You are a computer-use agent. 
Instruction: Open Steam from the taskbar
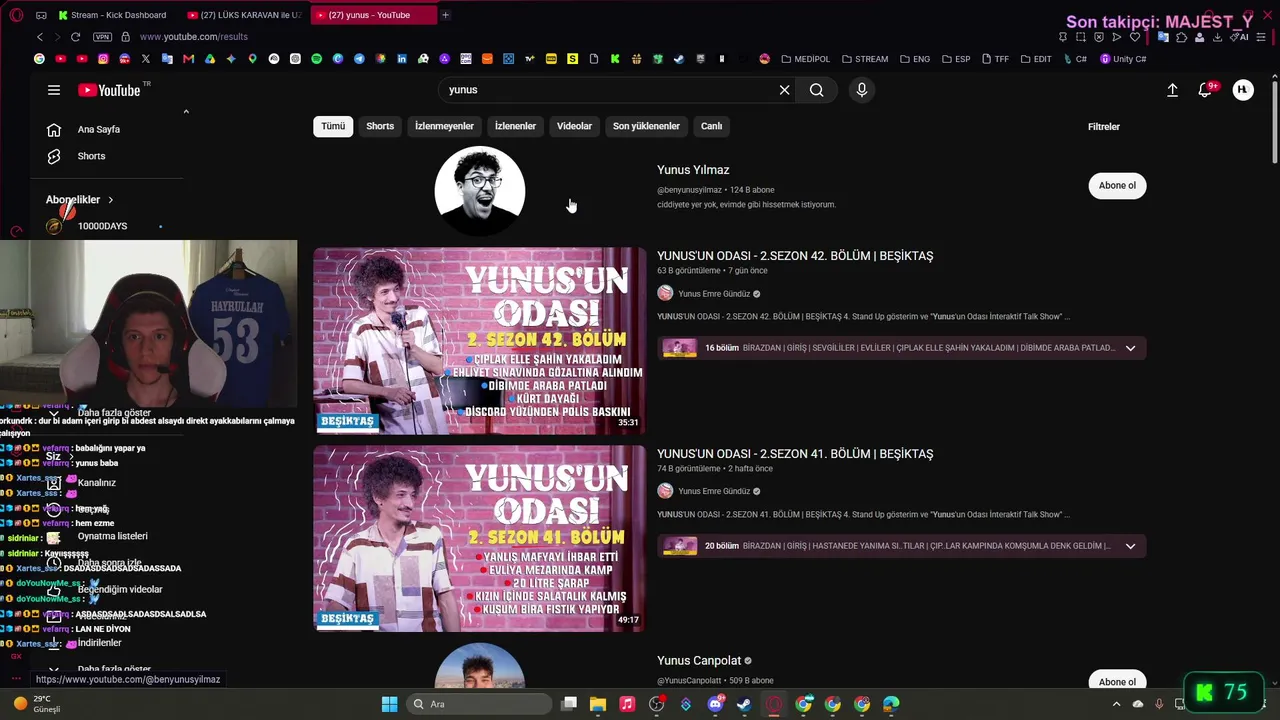(744, 704)
